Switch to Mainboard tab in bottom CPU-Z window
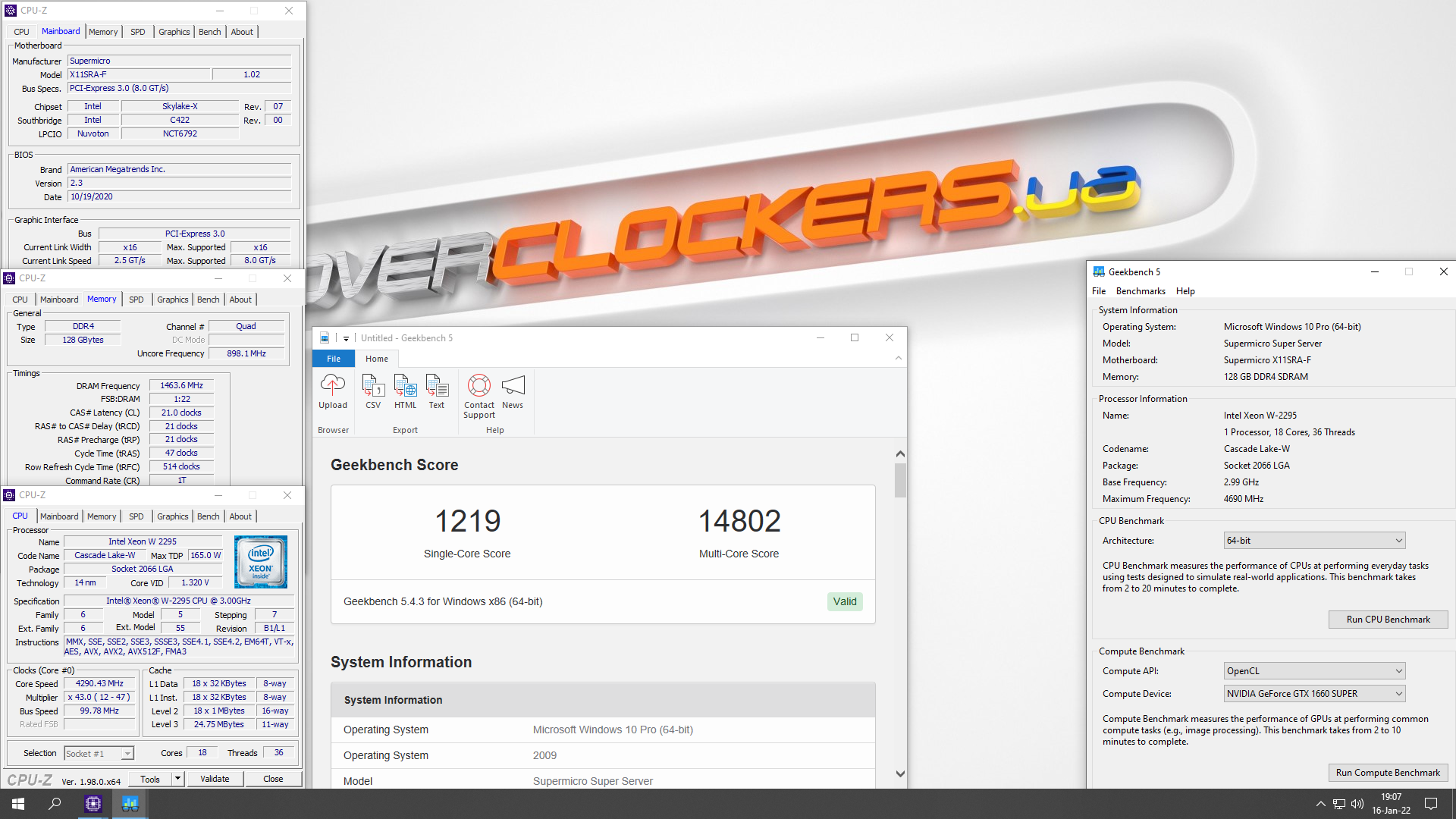 59,516
